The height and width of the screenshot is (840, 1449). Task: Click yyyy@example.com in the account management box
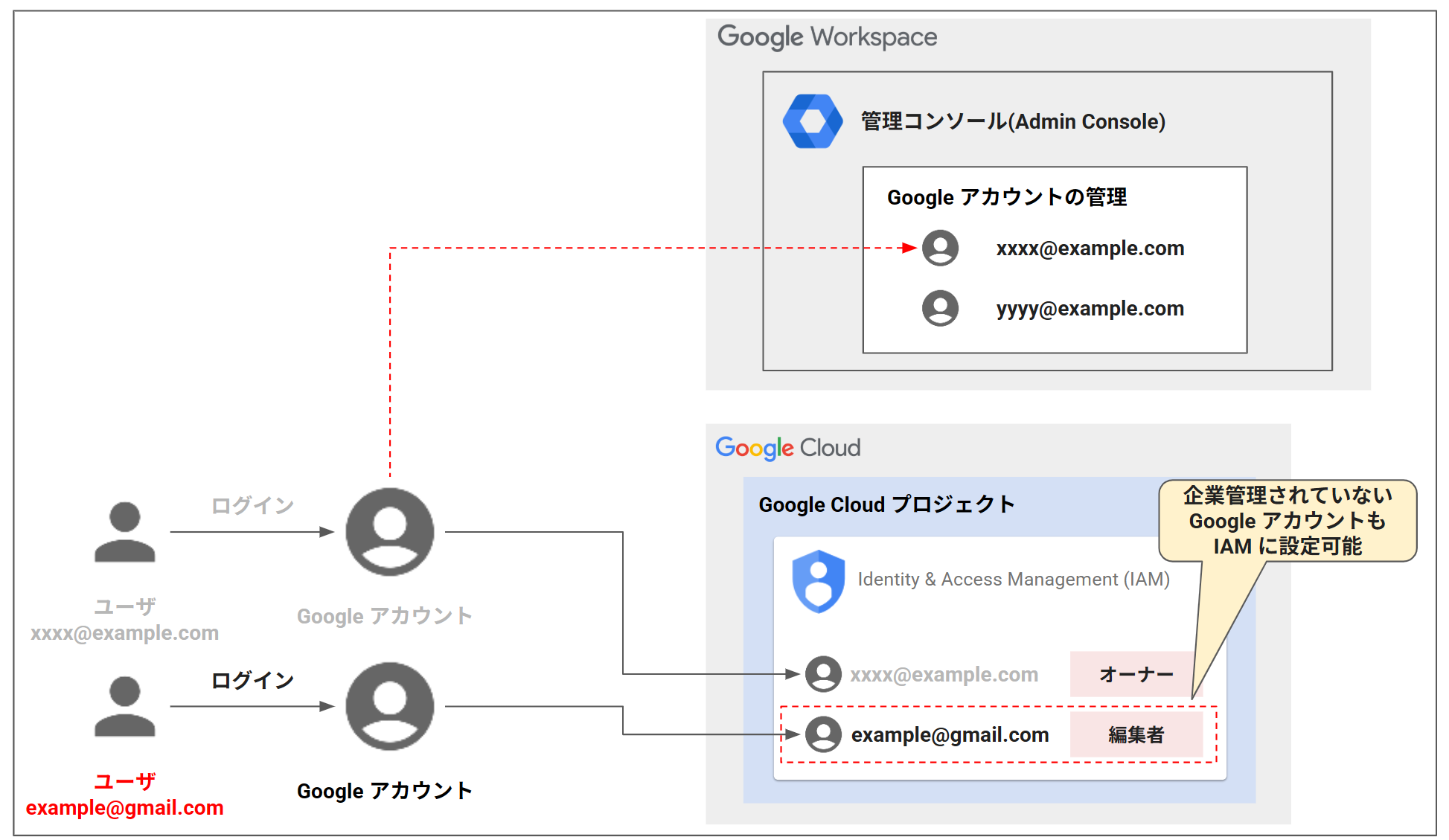(1090, 309)
